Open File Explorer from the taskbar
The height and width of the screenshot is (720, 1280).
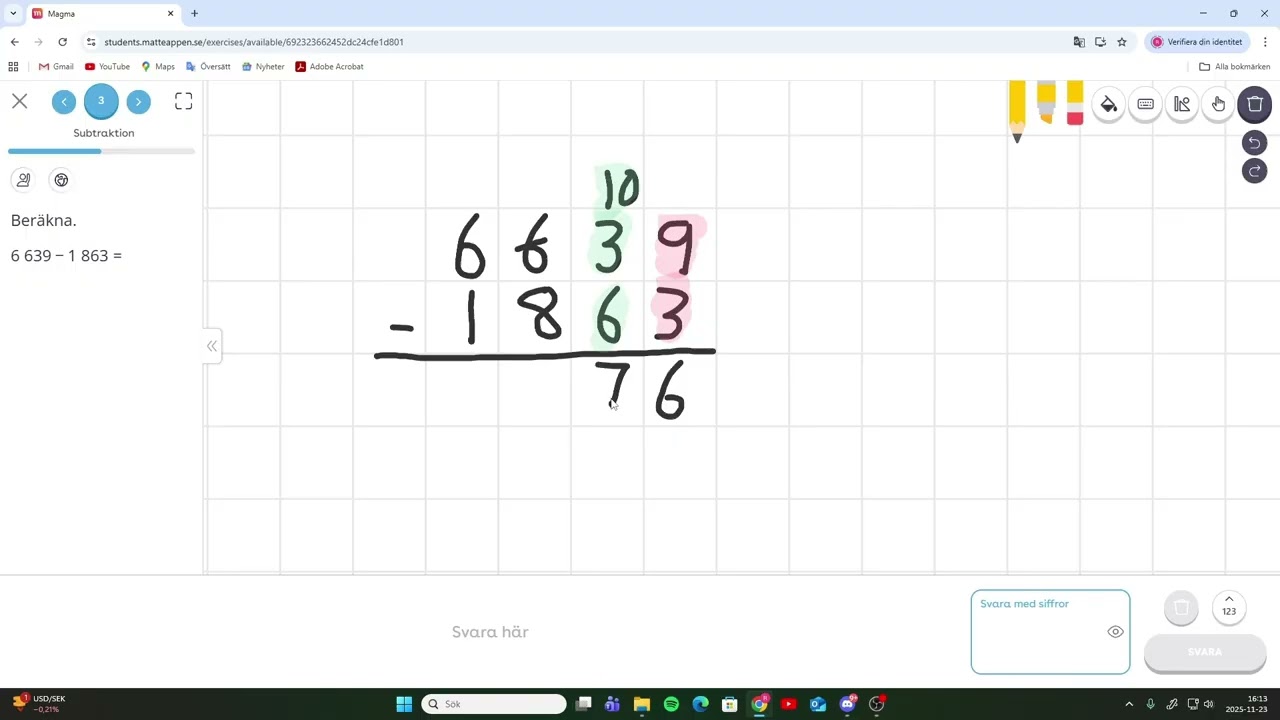coord(642,704)
